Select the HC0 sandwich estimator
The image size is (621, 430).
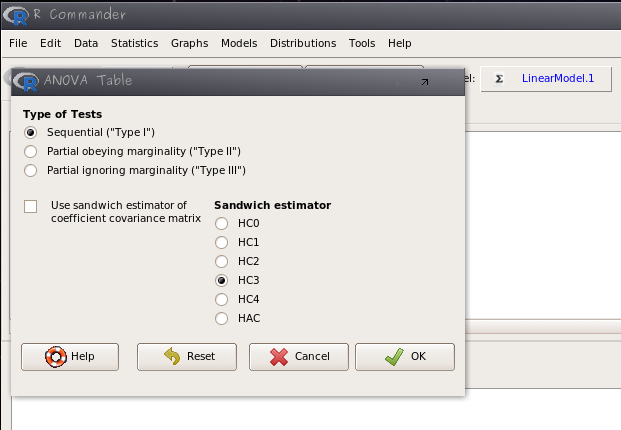pyautogui.click(x=222, y=224)
